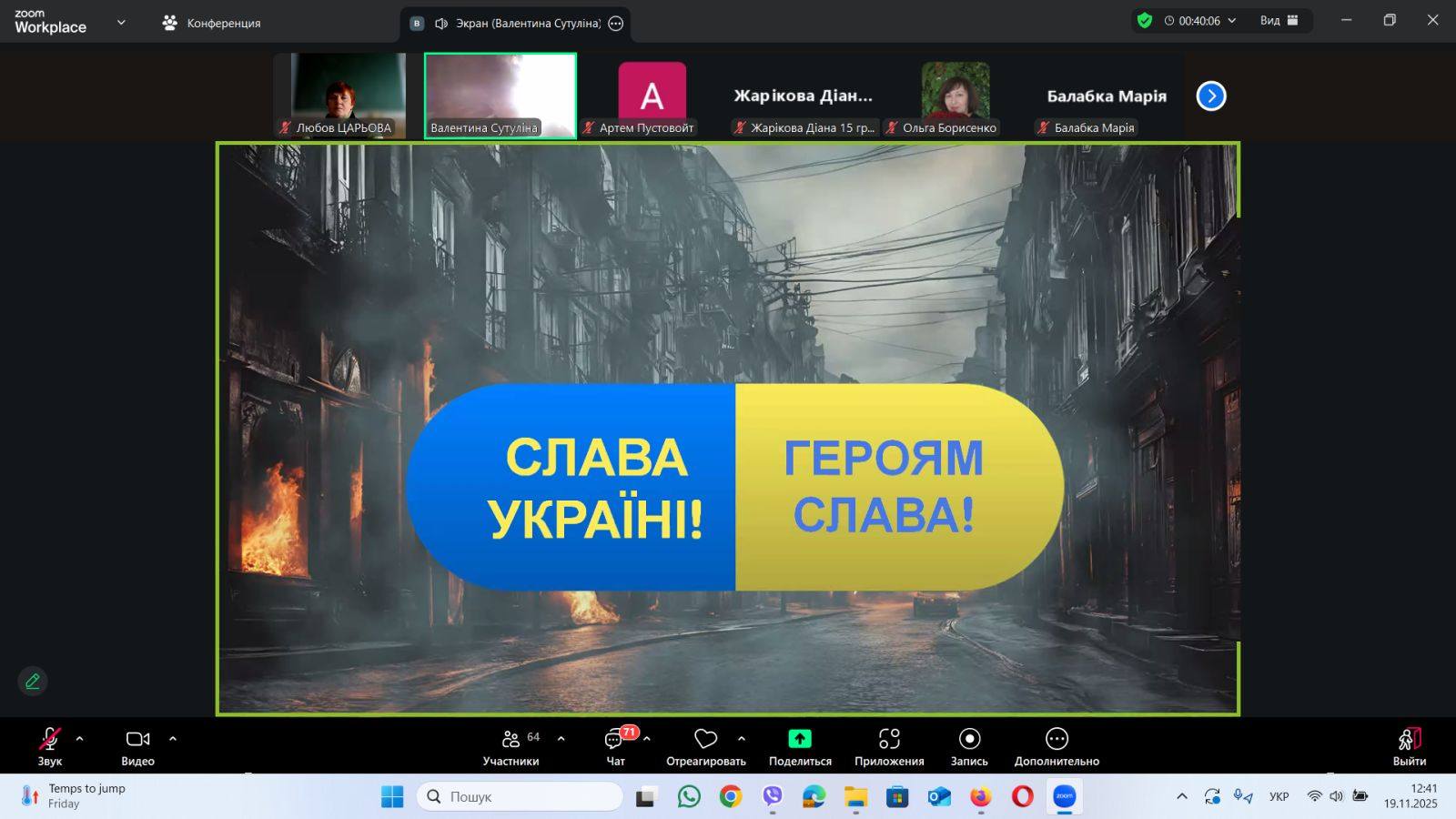
Task: Open Viber from the Windows taskbar
Action: click(x=773, y=797)
